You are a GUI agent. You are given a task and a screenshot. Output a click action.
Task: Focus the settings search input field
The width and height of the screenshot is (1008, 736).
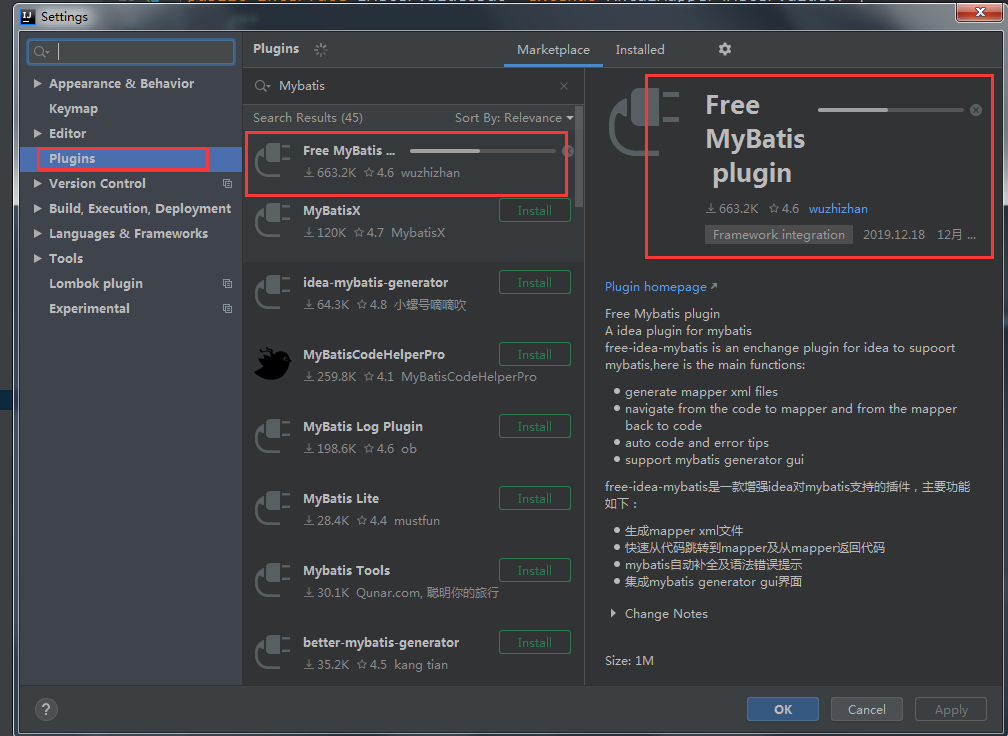pyautogui.click(x=131, y=52)
